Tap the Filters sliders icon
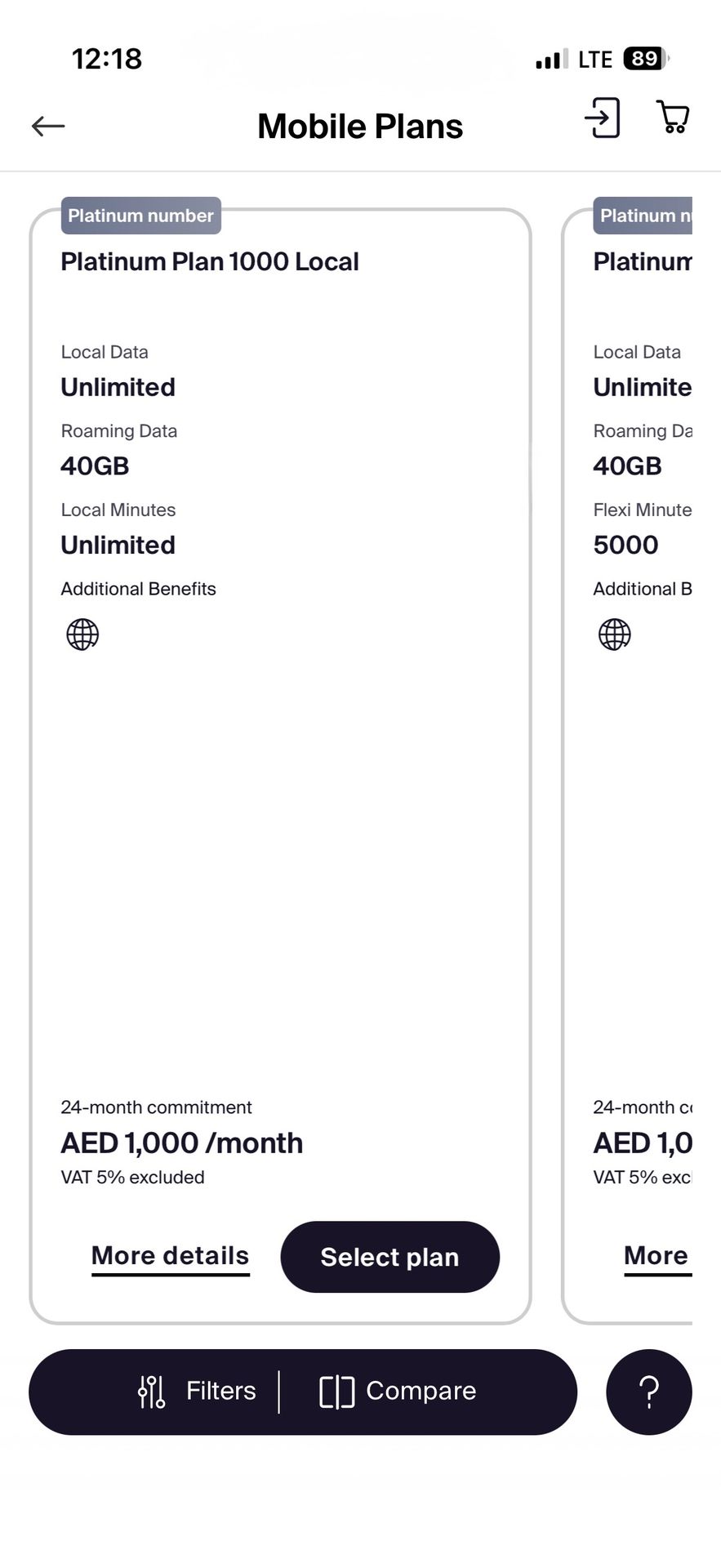721x1568 pixels. click(152, 1392)
